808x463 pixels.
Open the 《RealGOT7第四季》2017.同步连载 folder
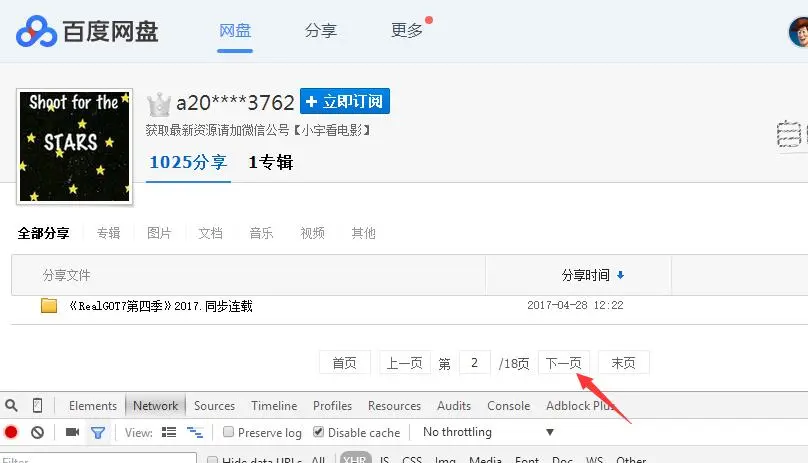[160, 306]
